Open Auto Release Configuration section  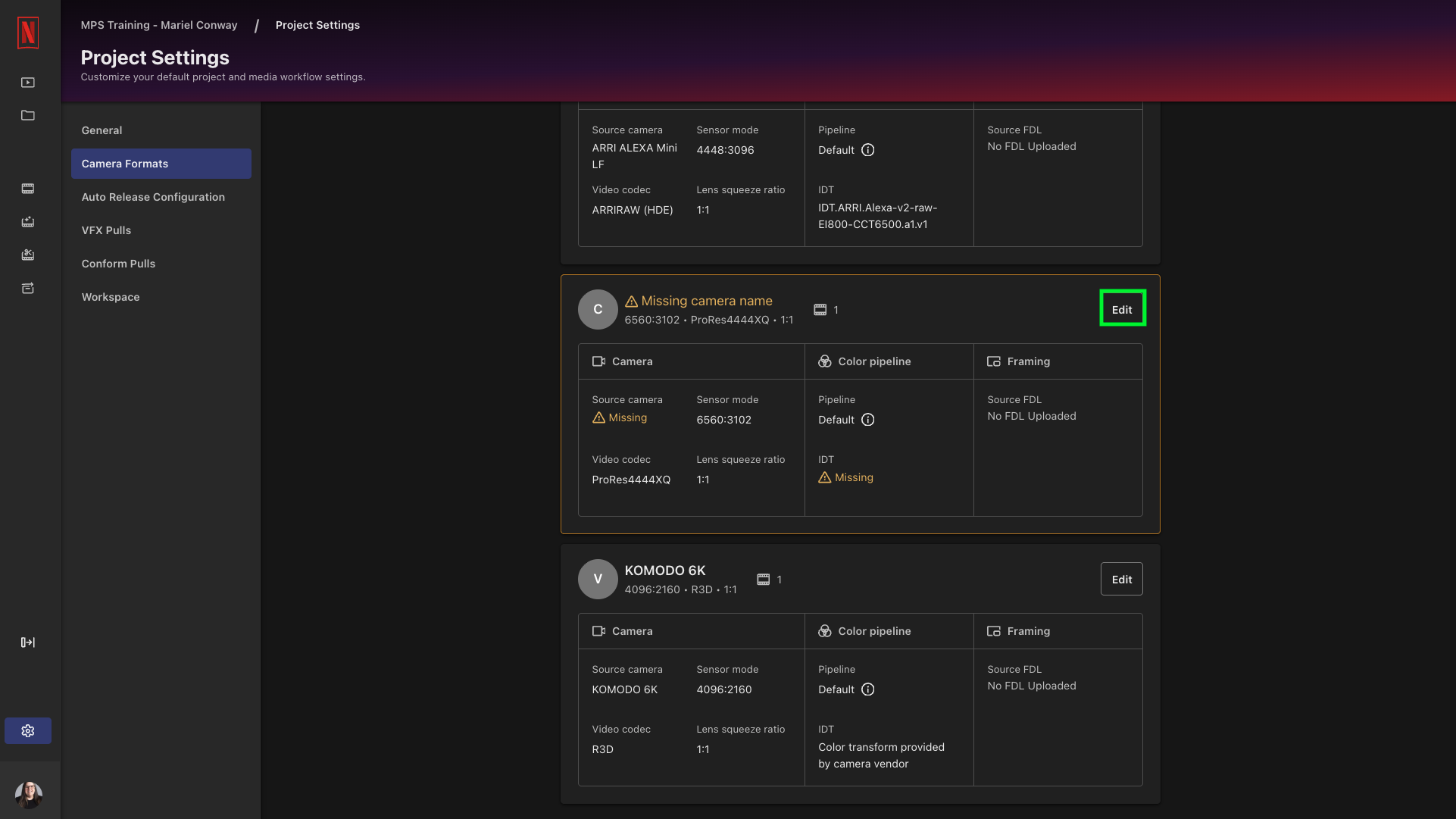point(161,197)
